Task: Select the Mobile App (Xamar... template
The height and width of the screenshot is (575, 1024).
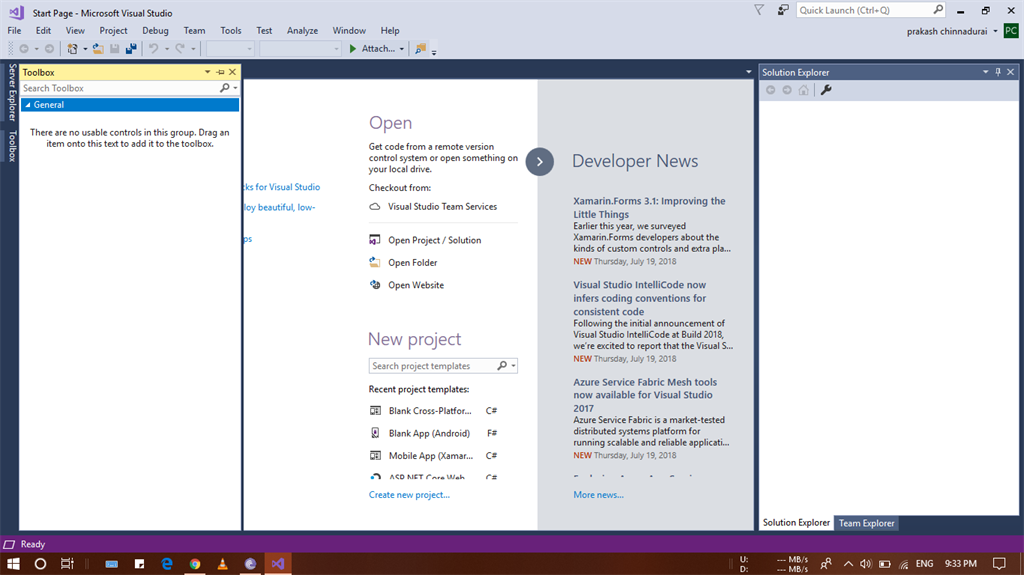Action: pyautogui.click(x=430, y=455)
